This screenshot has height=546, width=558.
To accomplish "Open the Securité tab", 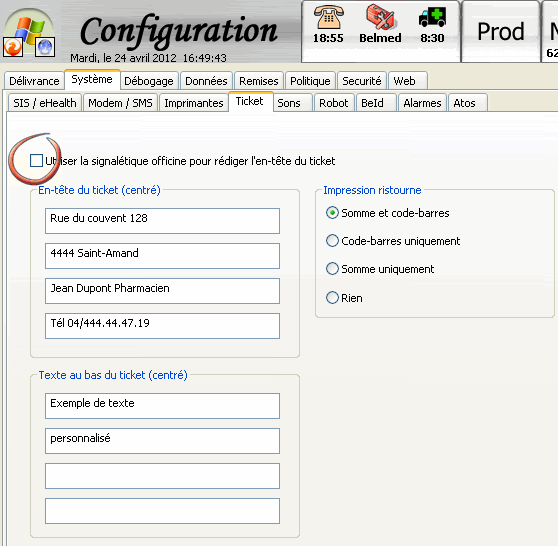I will click(x=362, y=81).
